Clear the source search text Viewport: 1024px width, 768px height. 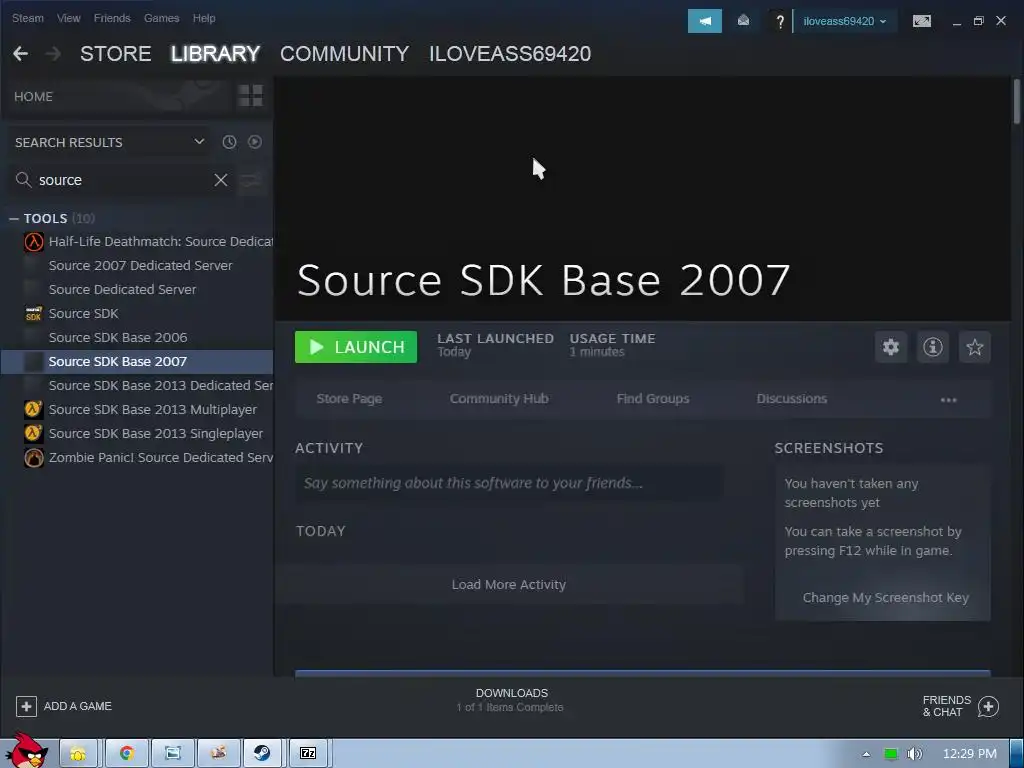[221, 180]
